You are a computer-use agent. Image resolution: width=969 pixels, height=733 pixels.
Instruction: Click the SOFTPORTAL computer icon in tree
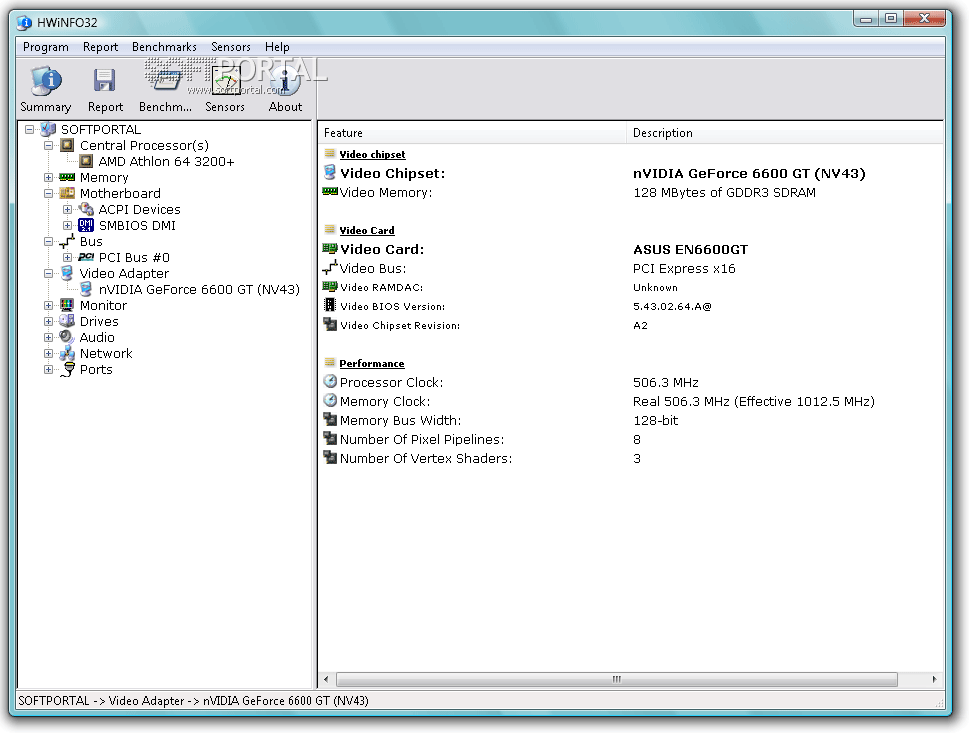pos(48,129)
